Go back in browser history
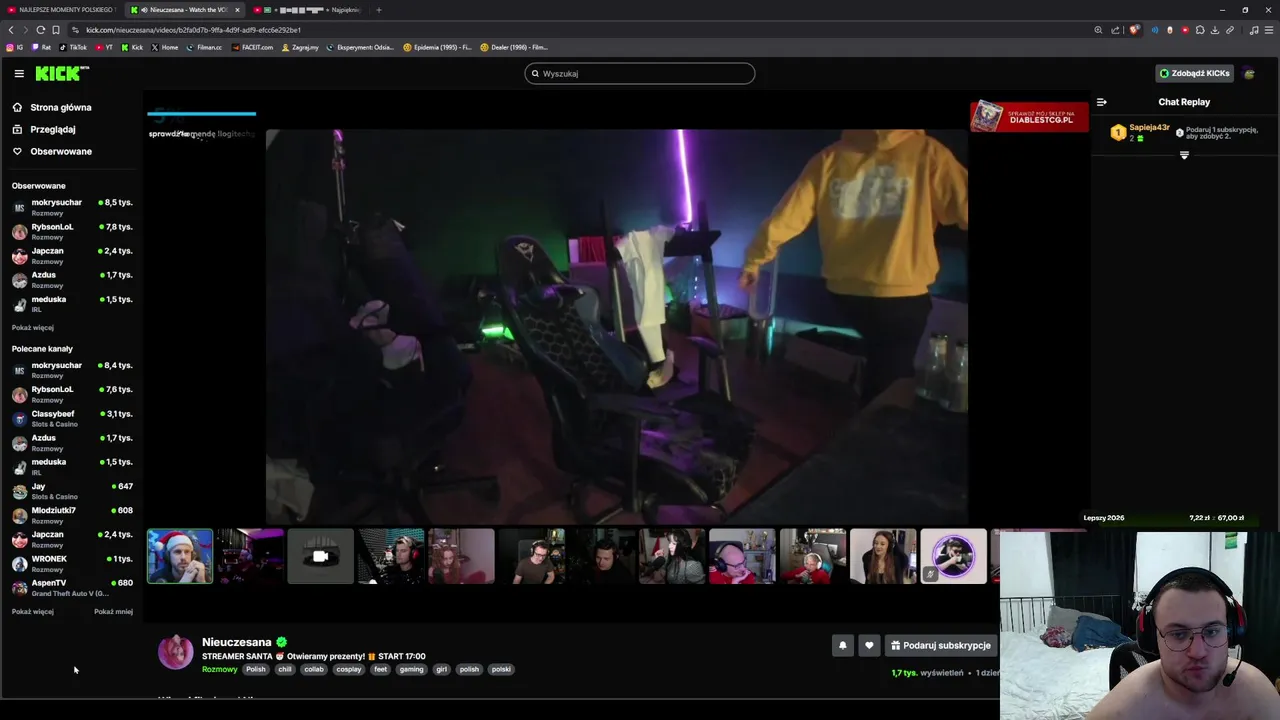Screen dimensions: 1280x720 point(11,30)
